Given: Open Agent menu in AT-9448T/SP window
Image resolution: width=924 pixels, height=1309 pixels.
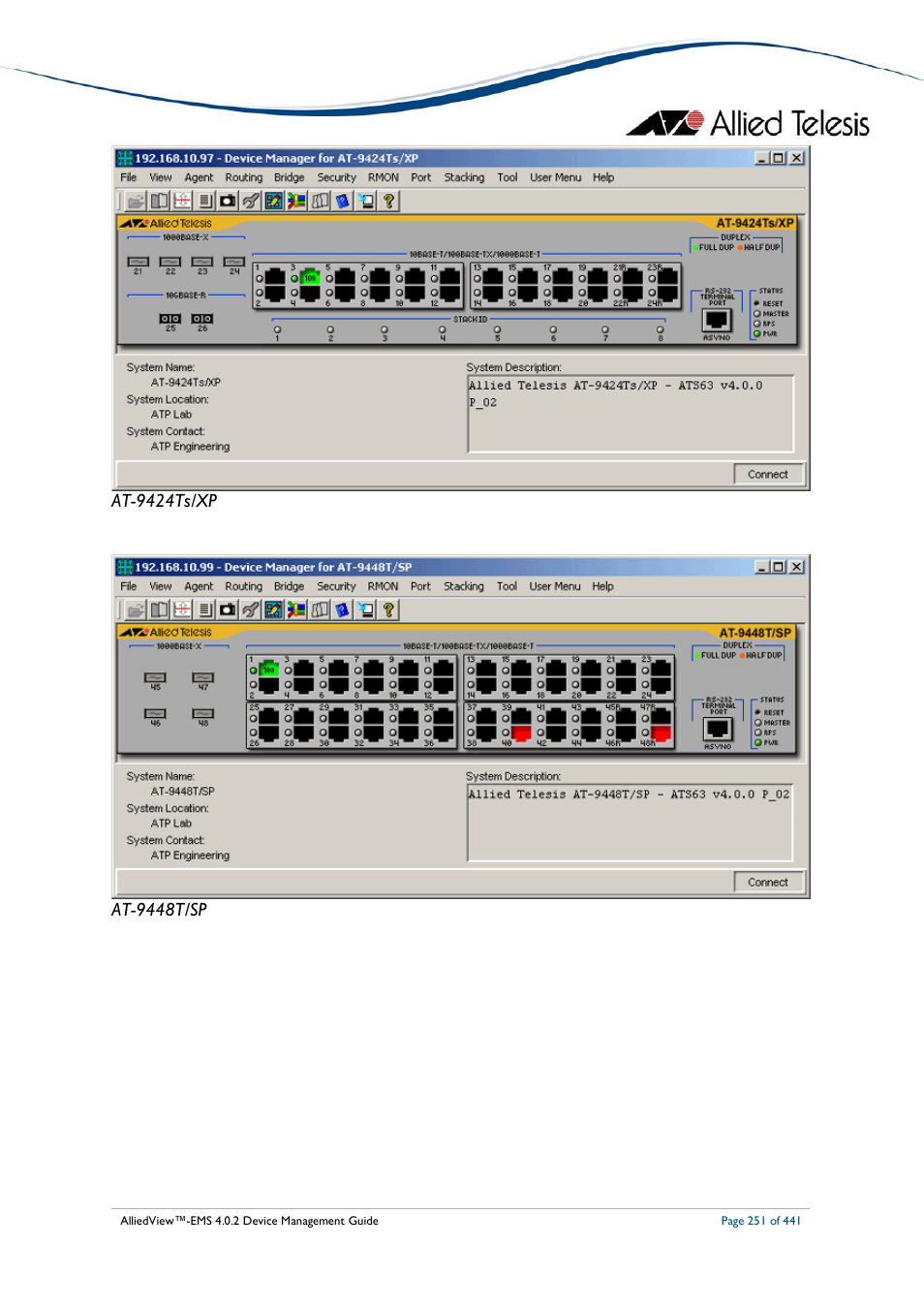Looking at the screenshot, I should coord(199,586).
